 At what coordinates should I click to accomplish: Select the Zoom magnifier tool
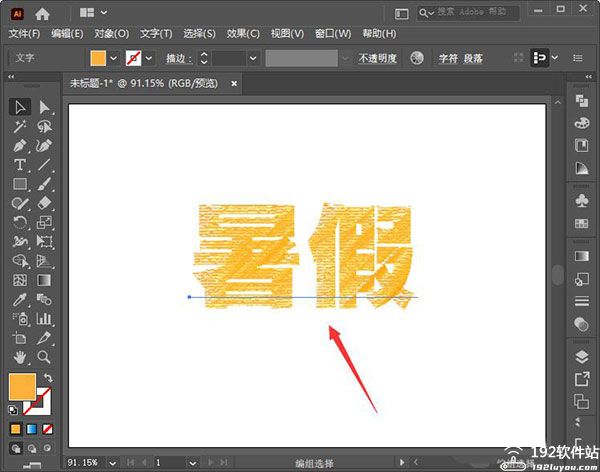(44, 356)
